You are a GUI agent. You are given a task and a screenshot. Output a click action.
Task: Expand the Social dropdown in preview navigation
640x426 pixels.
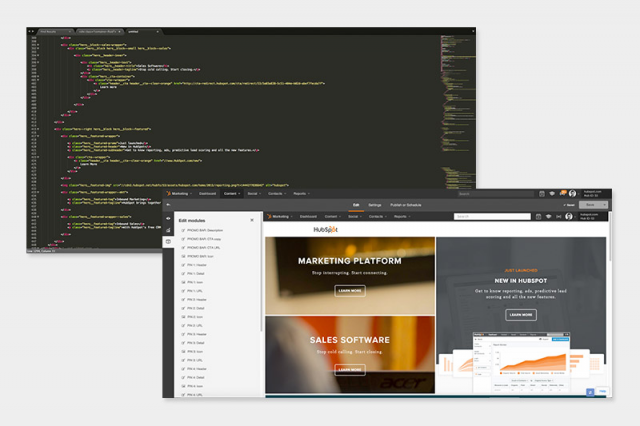pos(356,216)
